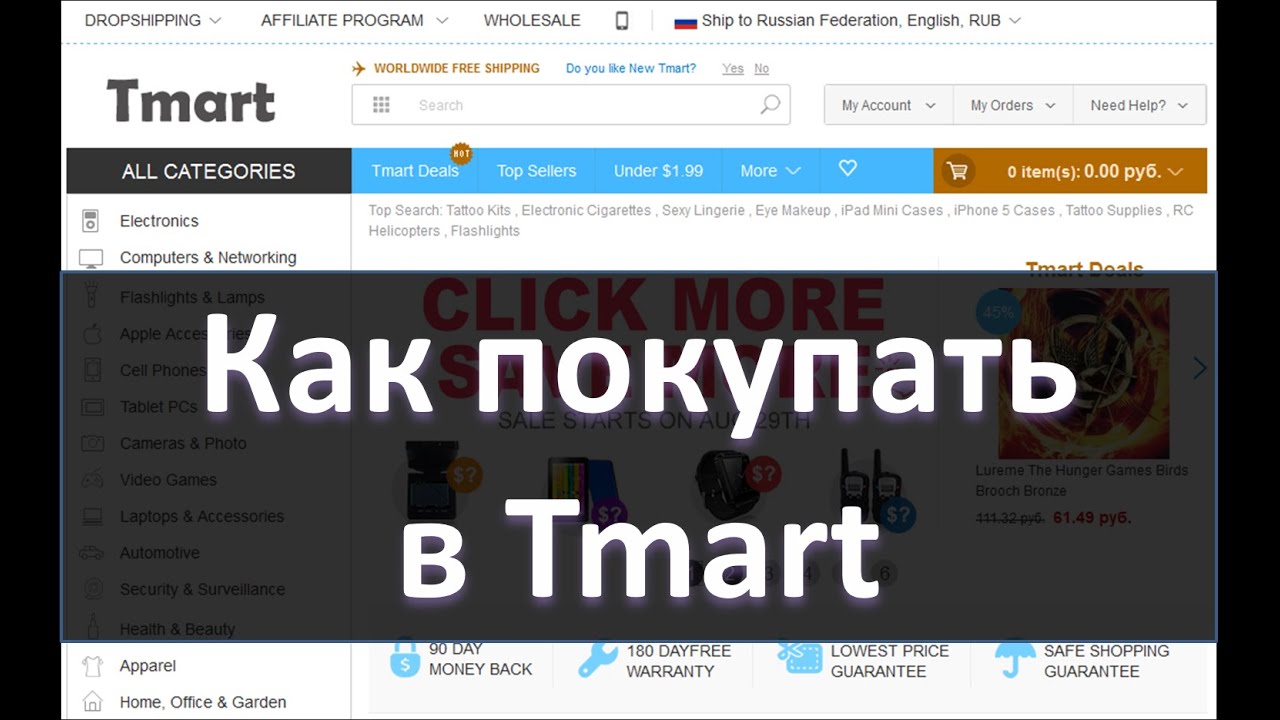Screen dimensions: 1280x720
Task: Select the Computers & Networking category
Action: [208, 258]
